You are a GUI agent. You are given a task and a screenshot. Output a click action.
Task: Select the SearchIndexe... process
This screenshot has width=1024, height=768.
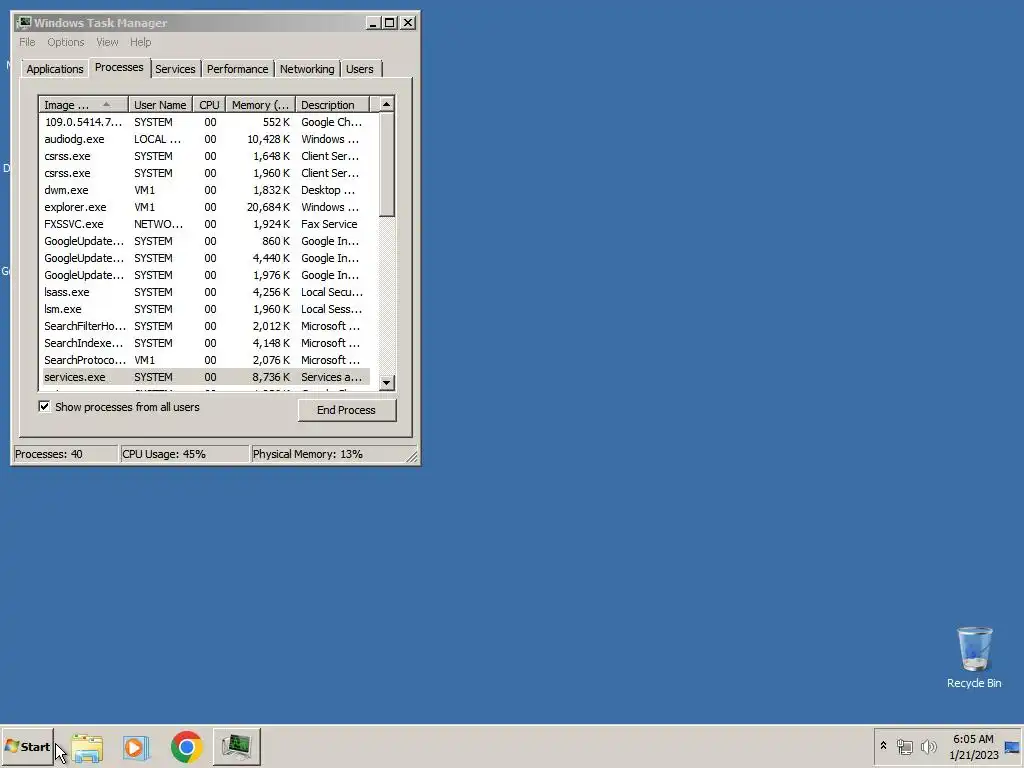coord(206,343)
